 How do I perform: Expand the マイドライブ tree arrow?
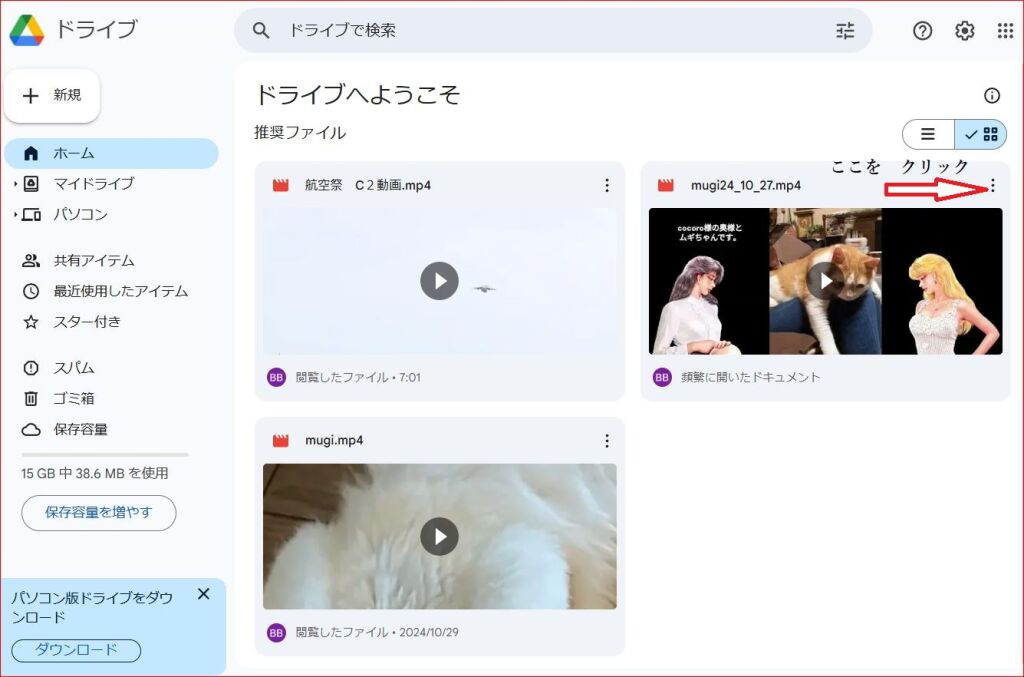pos(15,184)
